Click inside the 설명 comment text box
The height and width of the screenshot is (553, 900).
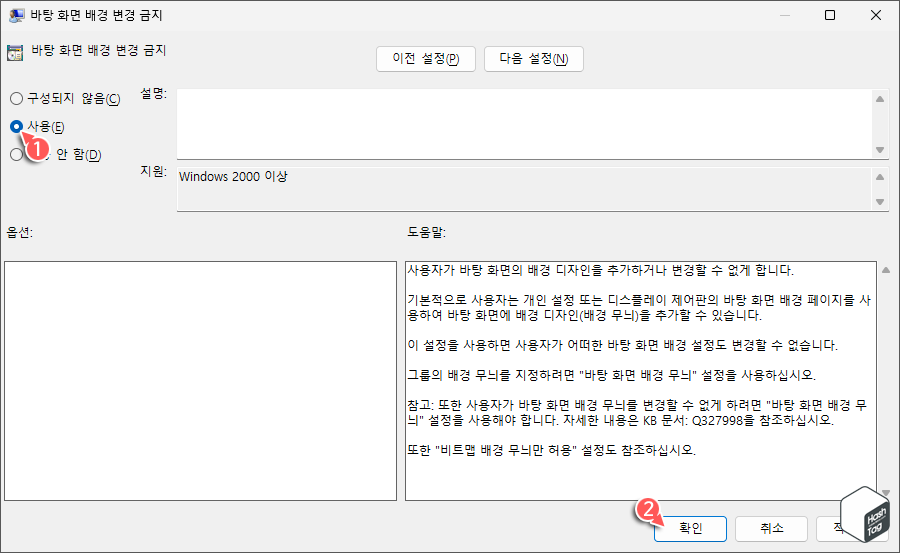pos(525,124)
